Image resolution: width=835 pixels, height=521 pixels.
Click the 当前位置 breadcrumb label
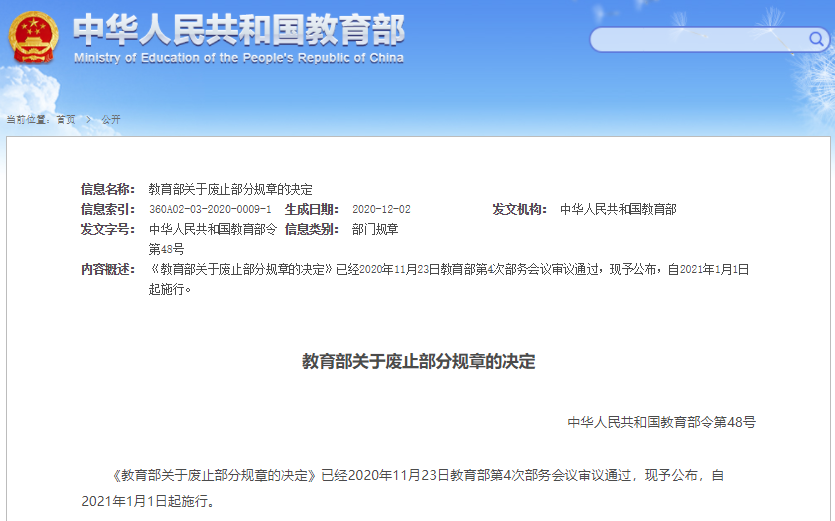click(x=28, y=120)
